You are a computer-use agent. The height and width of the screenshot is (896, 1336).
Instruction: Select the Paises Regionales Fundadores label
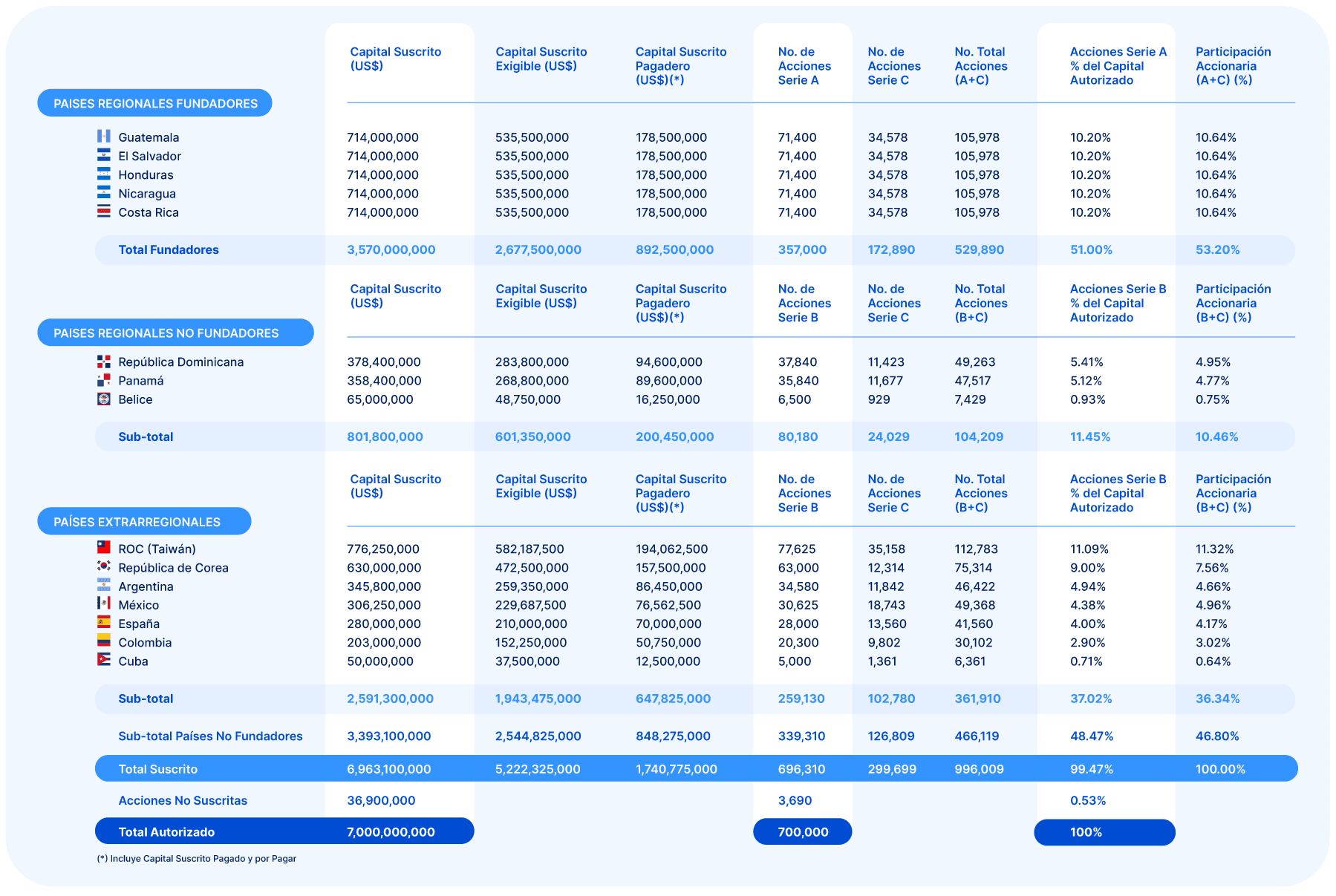pos(155,103)
